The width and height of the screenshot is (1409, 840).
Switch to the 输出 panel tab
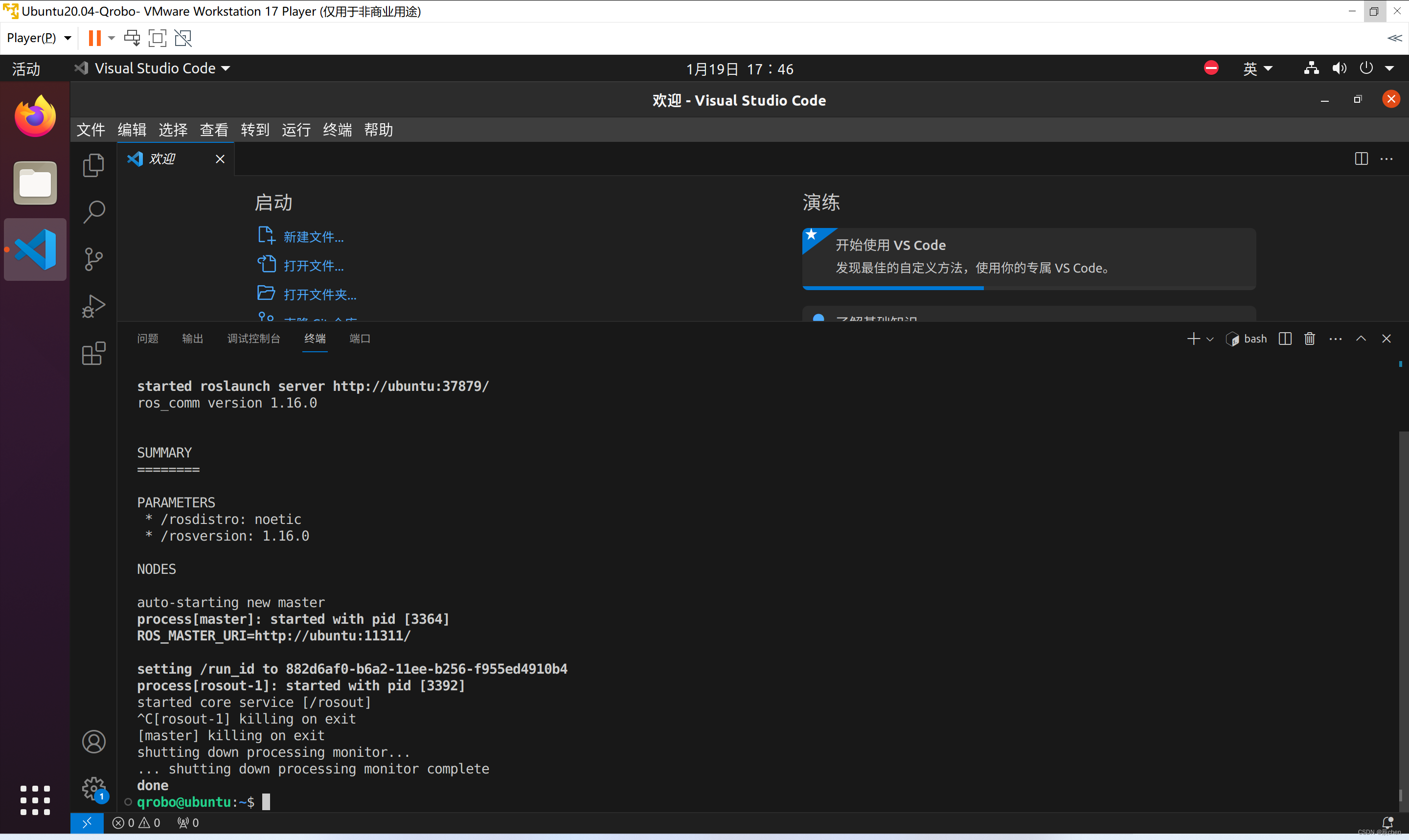tap(192, 339)
